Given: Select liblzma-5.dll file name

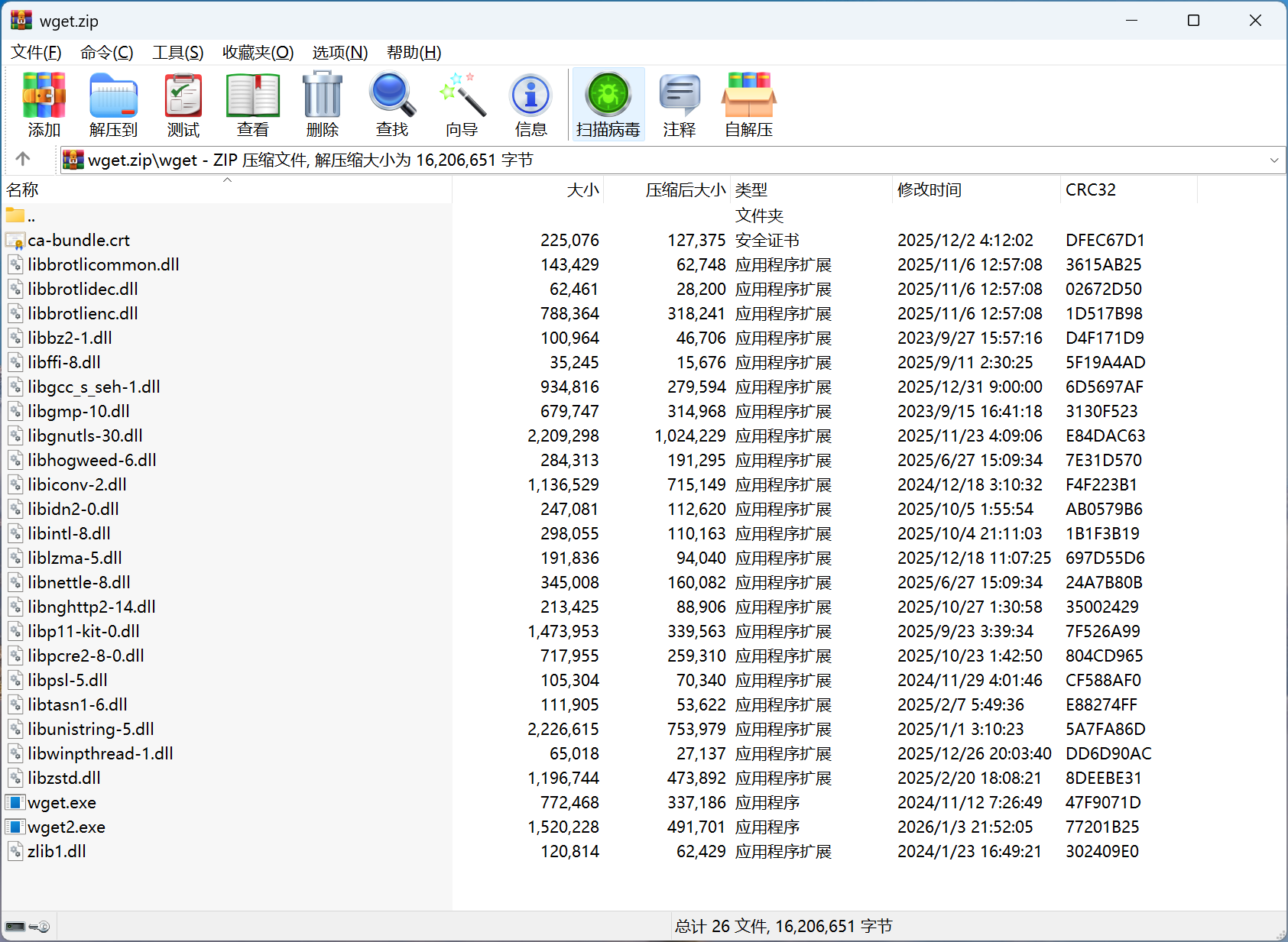Looking at the screenshot, I should point(75,558).
